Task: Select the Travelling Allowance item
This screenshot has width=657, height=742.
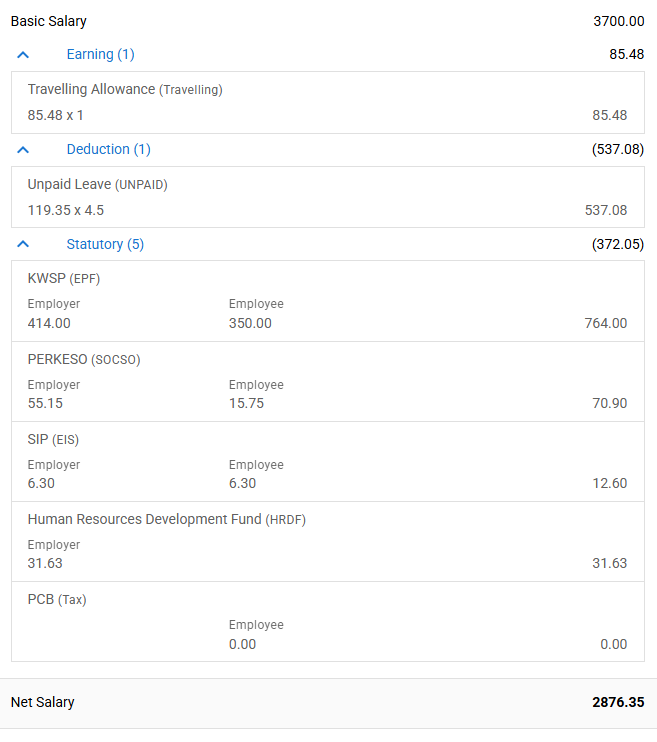Action: click(x=125, y=90)
